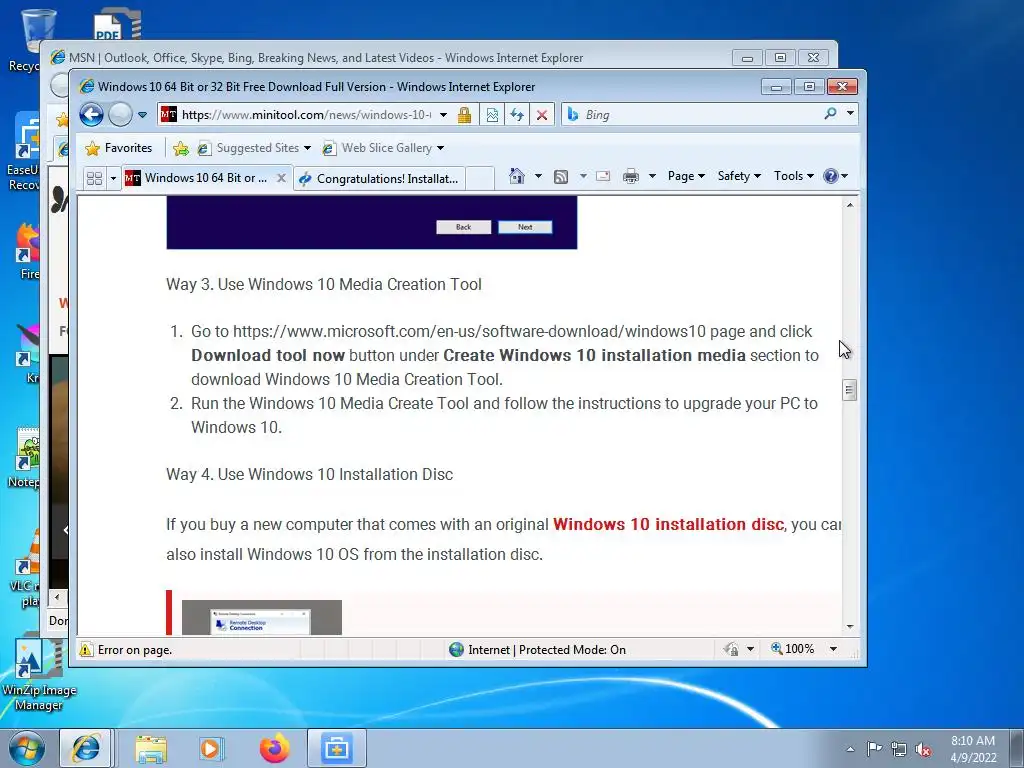Image resolution: width=1024 pixels, height=768 pixels.
Task: Click the Read Mail icon
Action: (603, 176)
